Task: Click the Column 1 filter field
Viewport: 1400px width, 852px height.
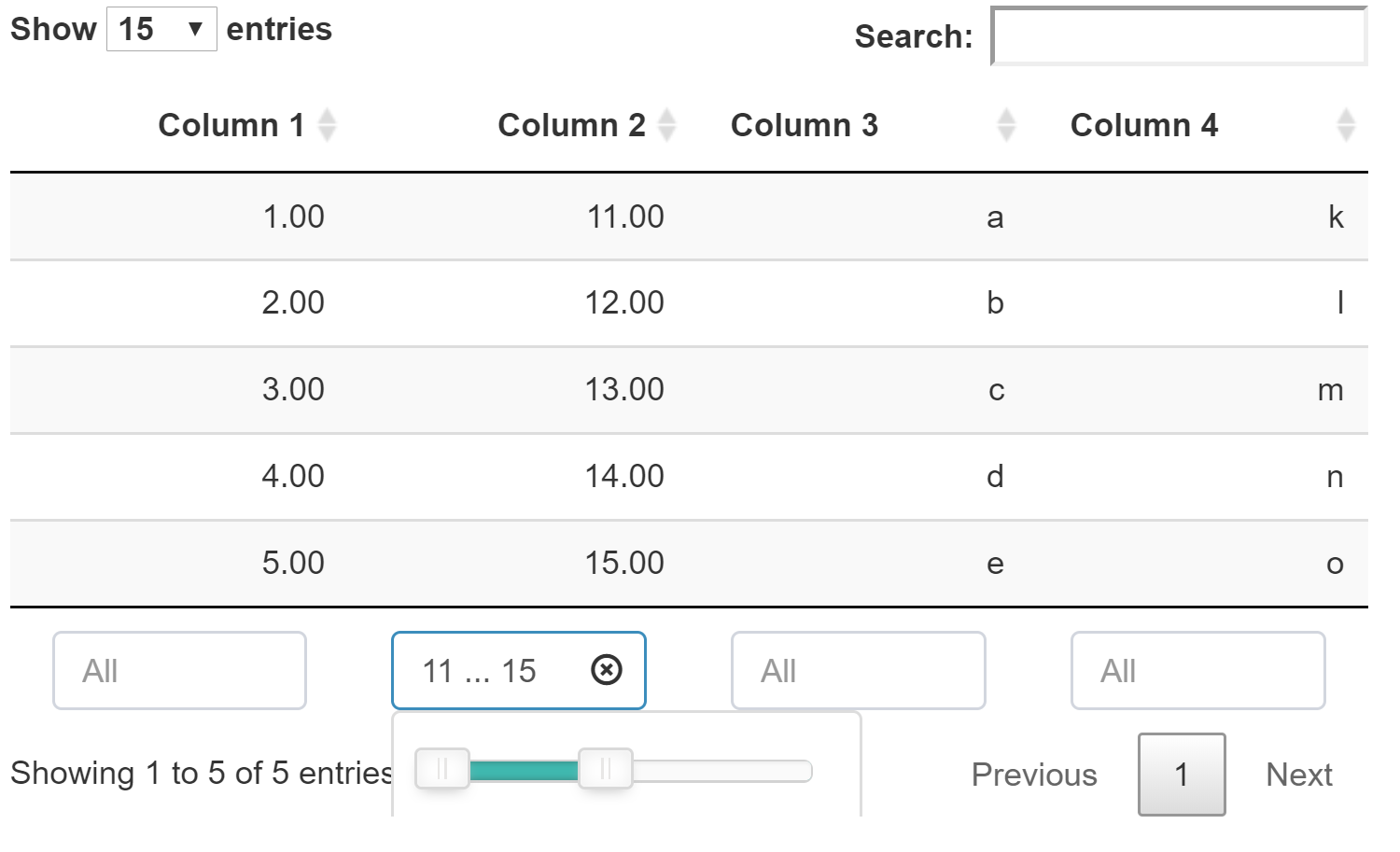Action: click(179, 671)
